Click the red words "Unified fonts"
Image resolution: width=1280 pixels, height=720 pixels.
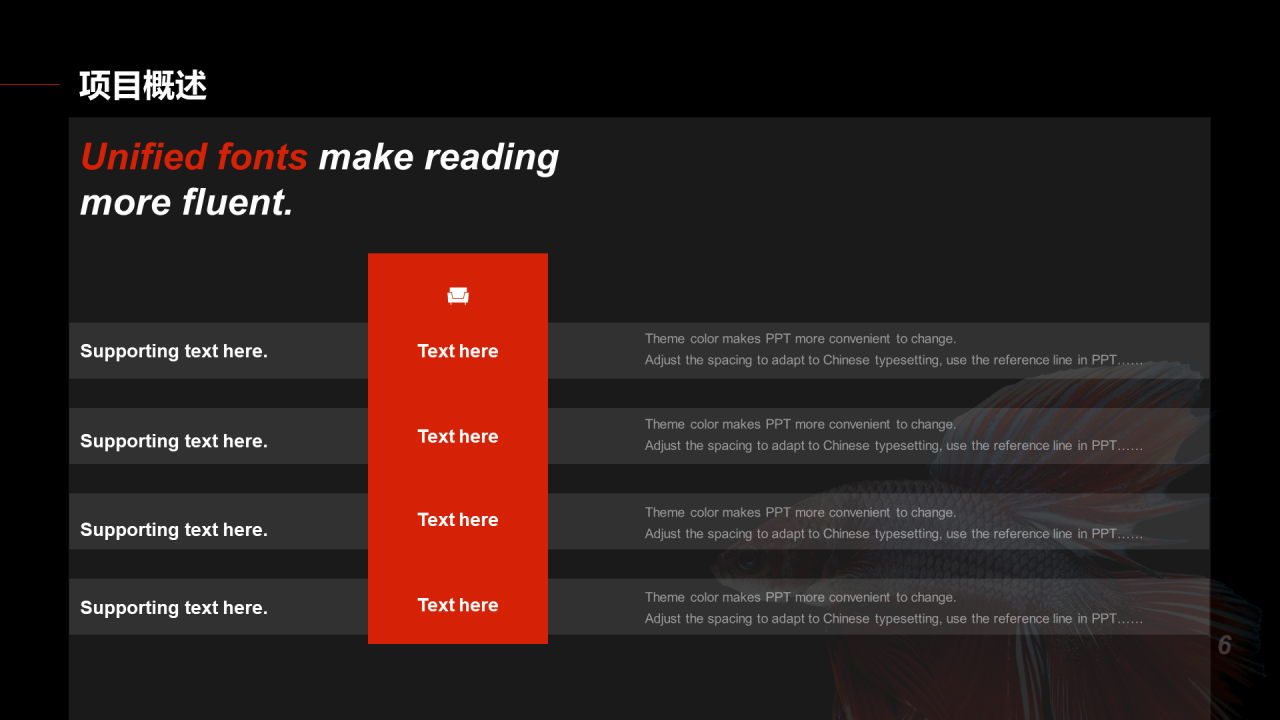coord(194,157)
